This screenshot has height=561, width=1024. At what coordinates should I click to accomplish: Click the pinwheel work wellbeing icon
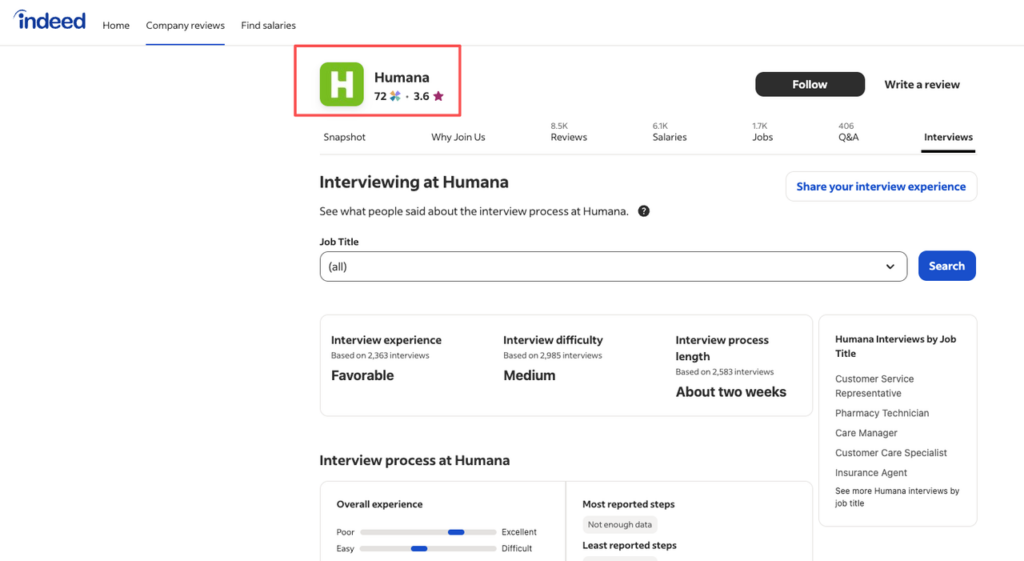pos(395,96)
